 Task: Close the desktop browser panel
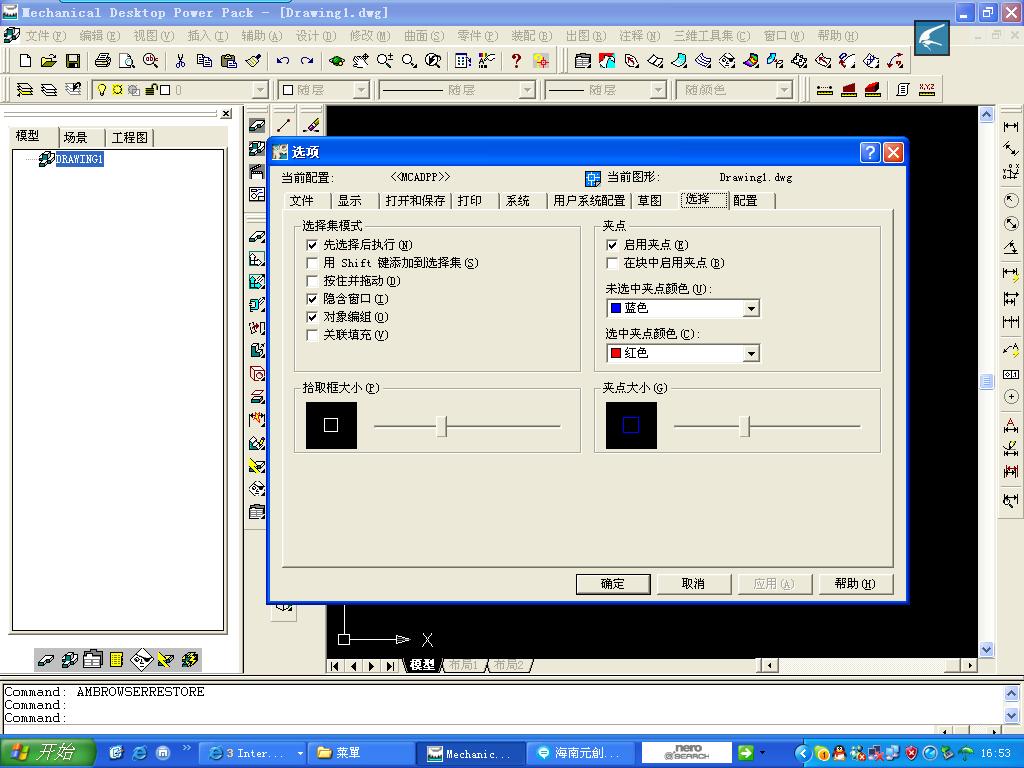226,114
